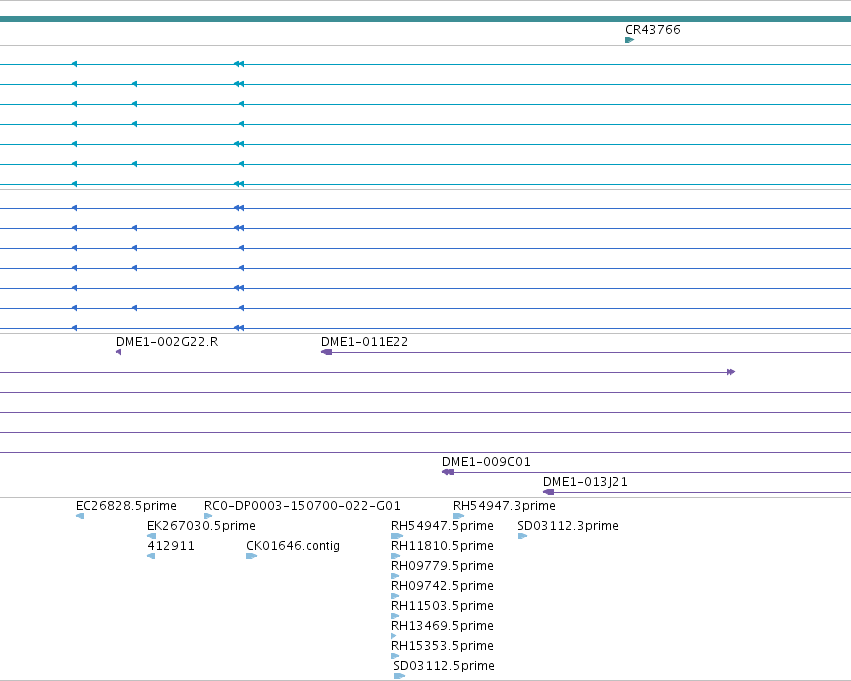The width and height of the screenshot is (851, 681).
Task: Select the RH11810.5prime EST arrow glyph
Action: [x=396, y=556]
